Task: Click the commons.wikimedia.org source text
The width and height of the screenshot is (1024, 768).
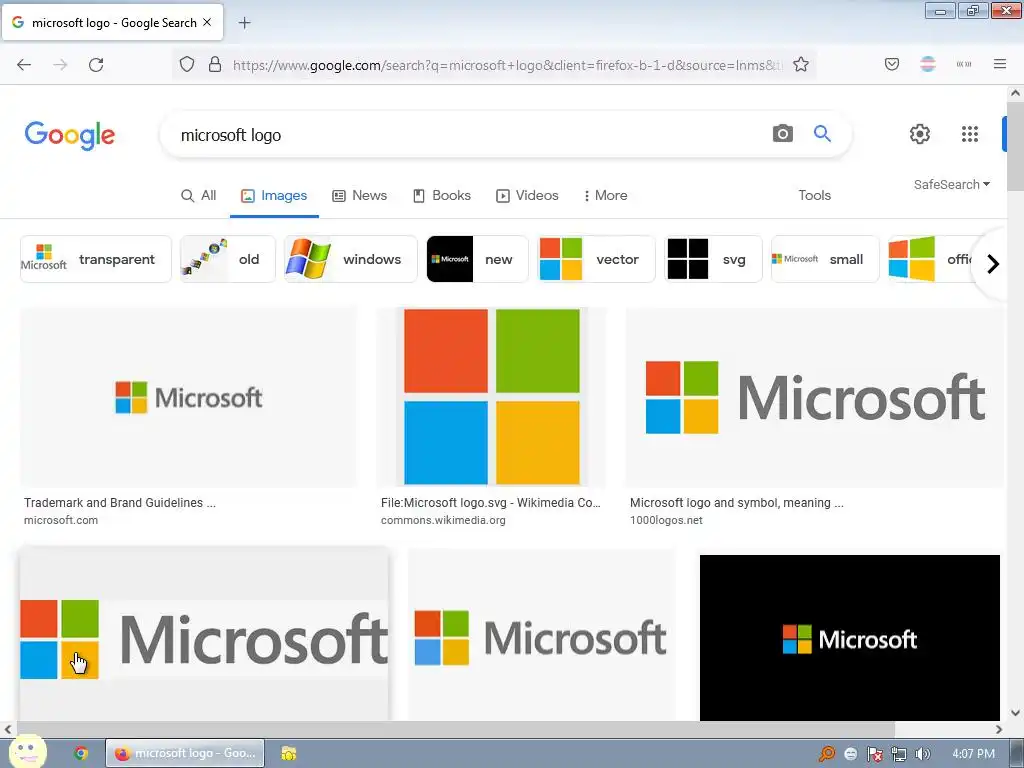Action: coord(443,520)
